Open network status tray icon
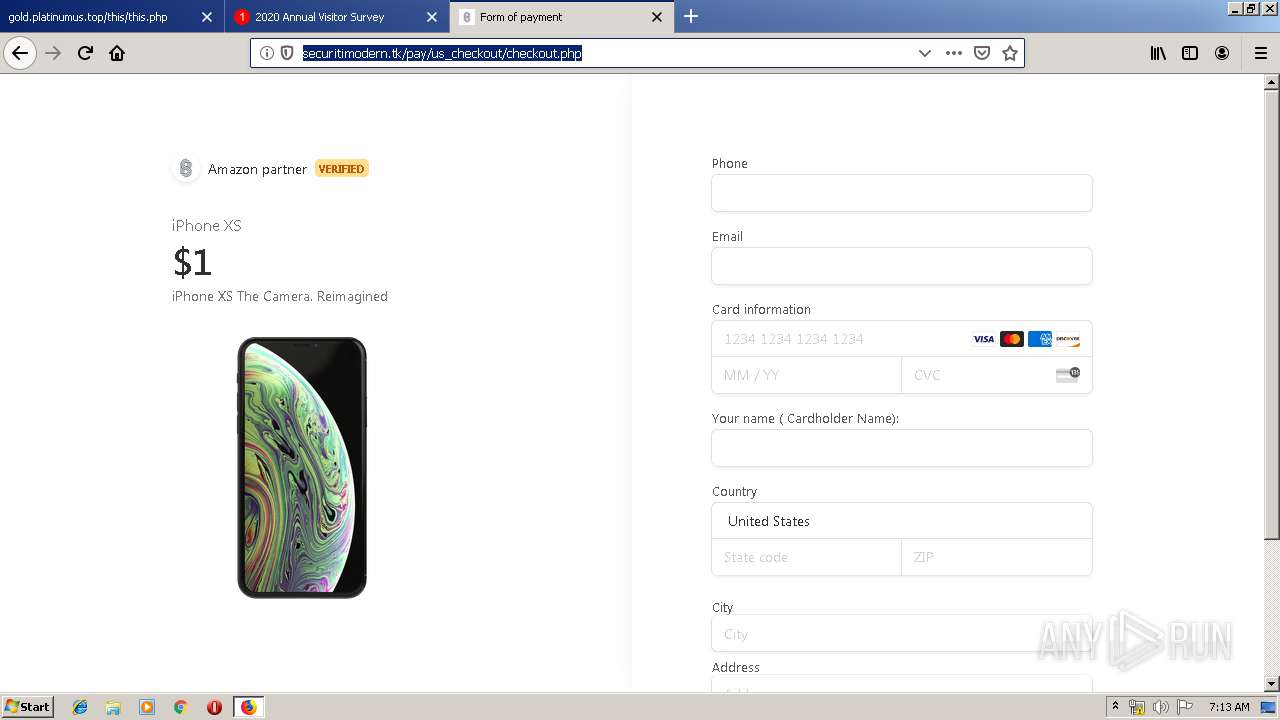The width and height of the screenshot is (1280, 720). pos(1137,707)
